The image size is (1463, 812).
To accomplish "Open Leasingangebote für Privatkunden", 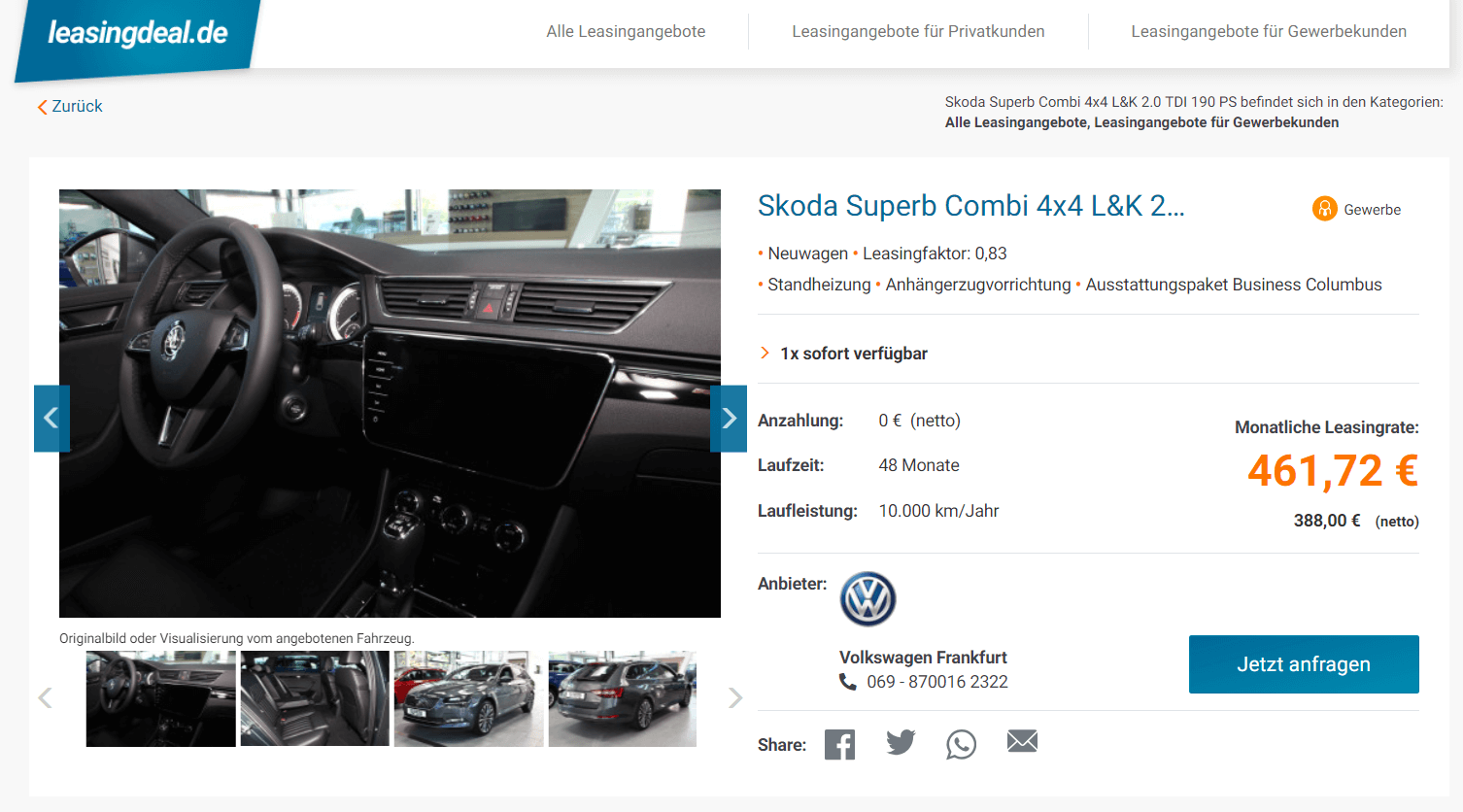I will pos(918,31).
